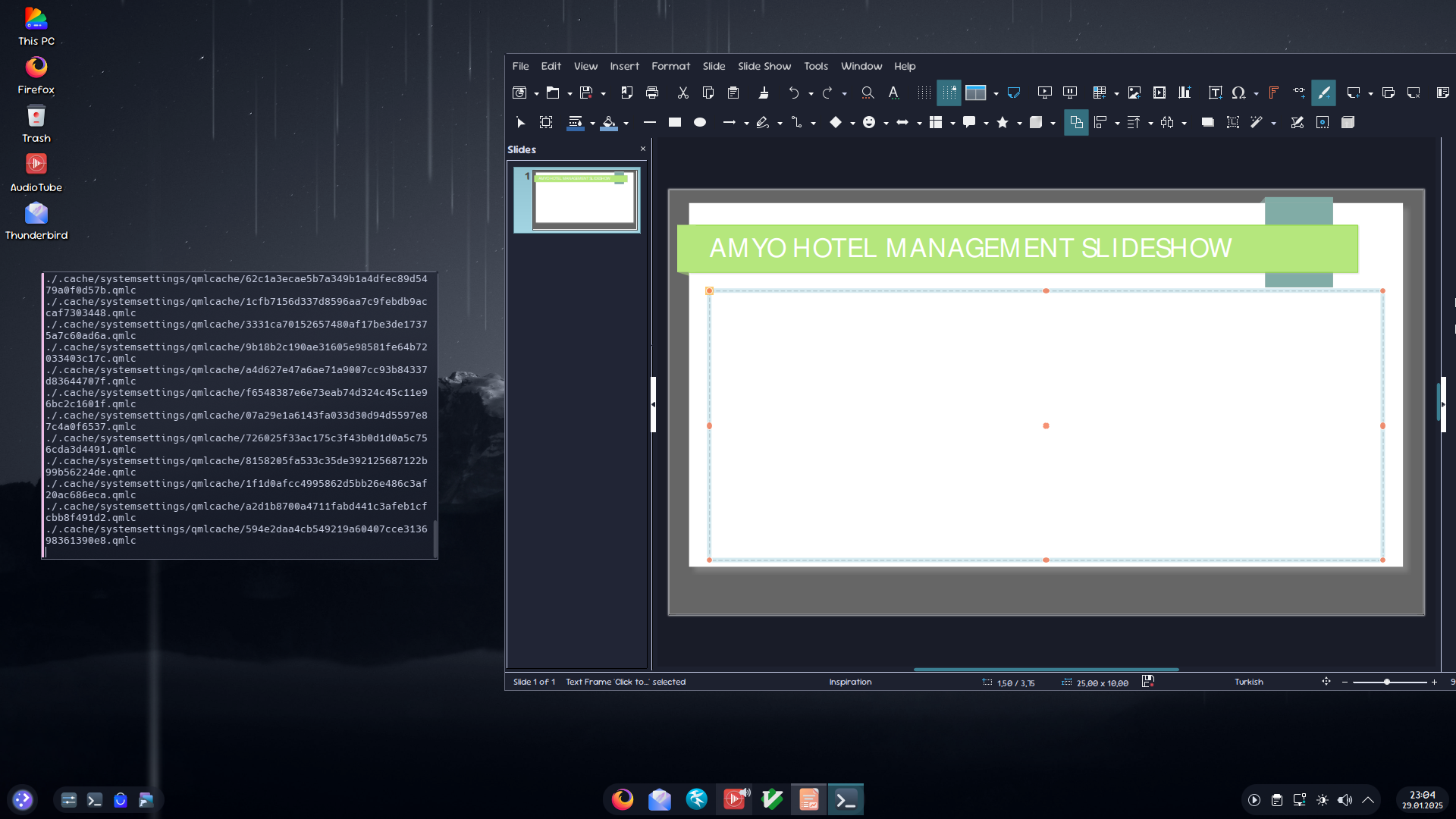The height and width of the screenshot is (819, 1456).
Task: Click the Insert Image icon
Action: point(1134,93)
